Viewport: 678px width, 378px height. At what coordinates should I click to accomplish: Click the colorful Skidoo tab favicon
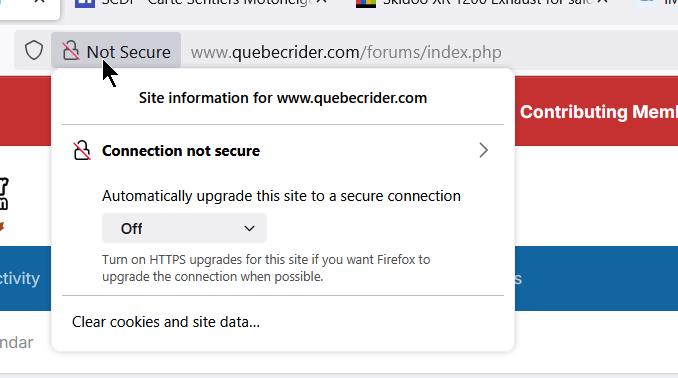(366, 3)
